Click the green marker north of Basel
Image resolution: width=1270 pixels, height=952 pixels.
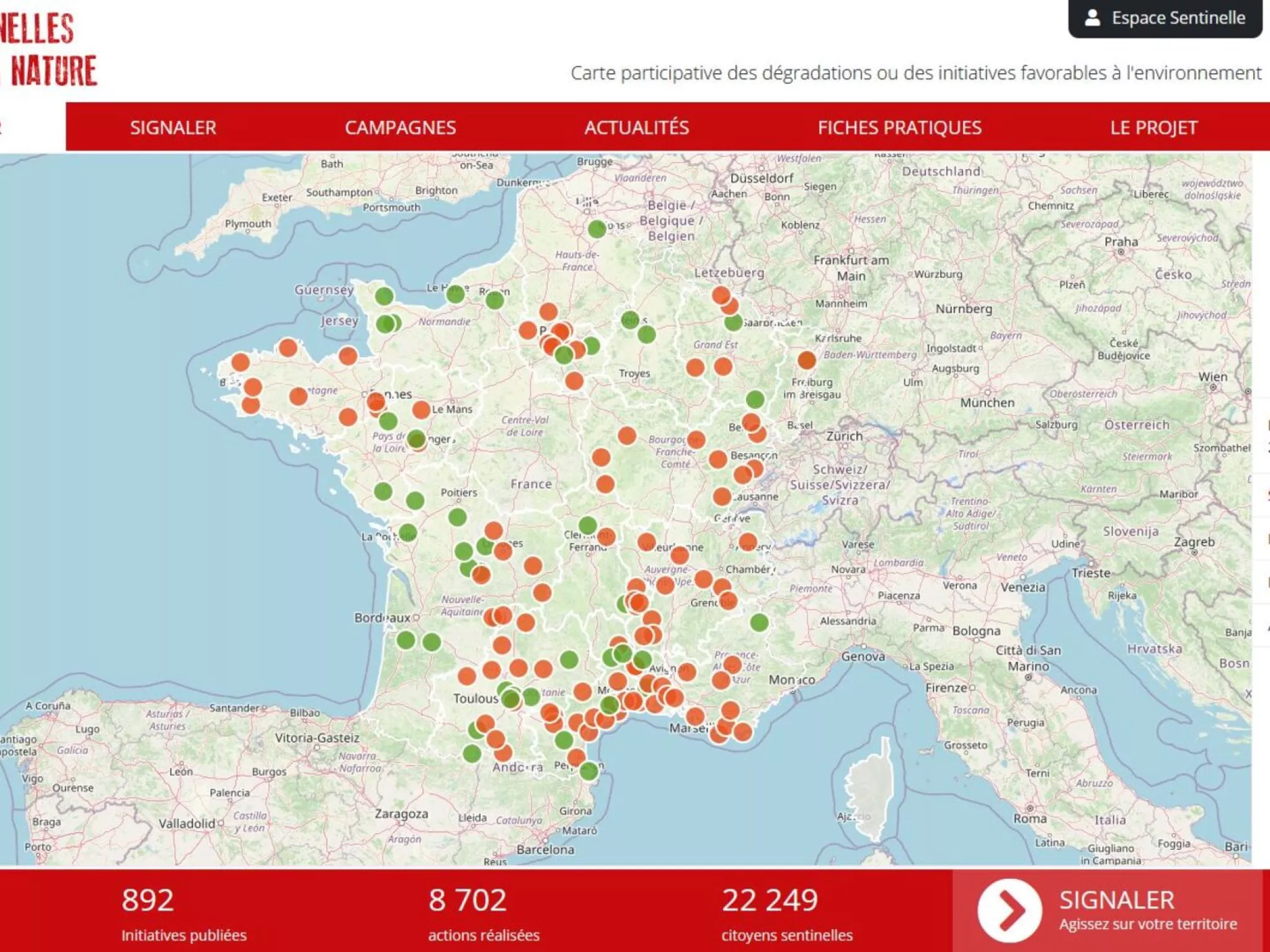755,399
